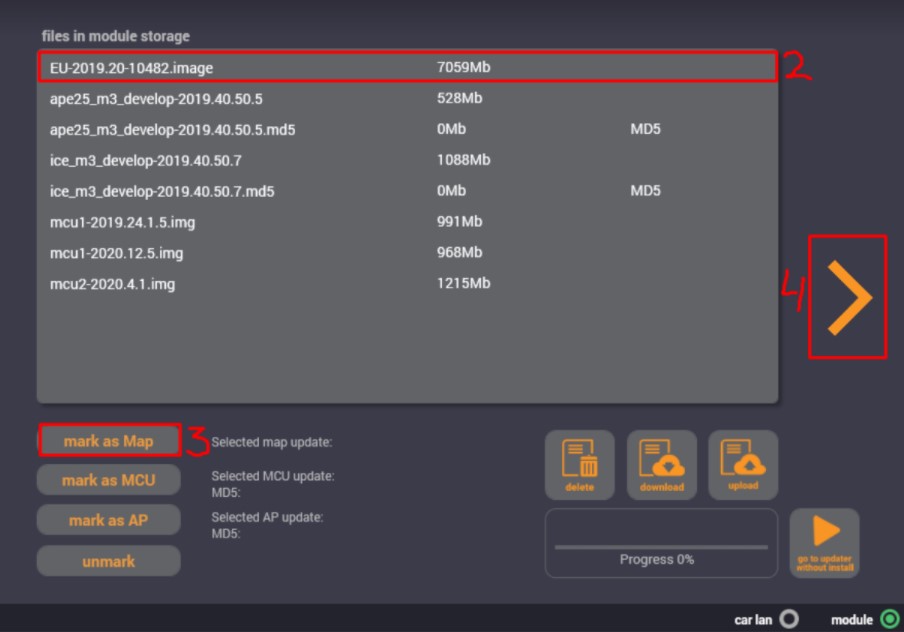
Task: Select ice_m3_develop-2019.40.50.7 file
Action: click(x=407, y=160)
